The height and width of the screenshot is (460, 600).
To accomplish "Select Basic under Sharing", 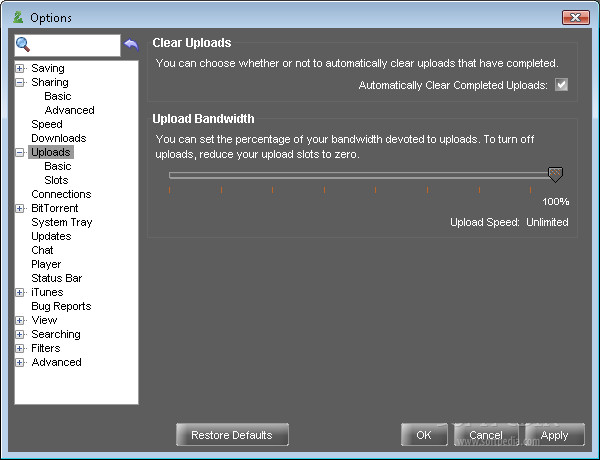I will coord(58,96).
